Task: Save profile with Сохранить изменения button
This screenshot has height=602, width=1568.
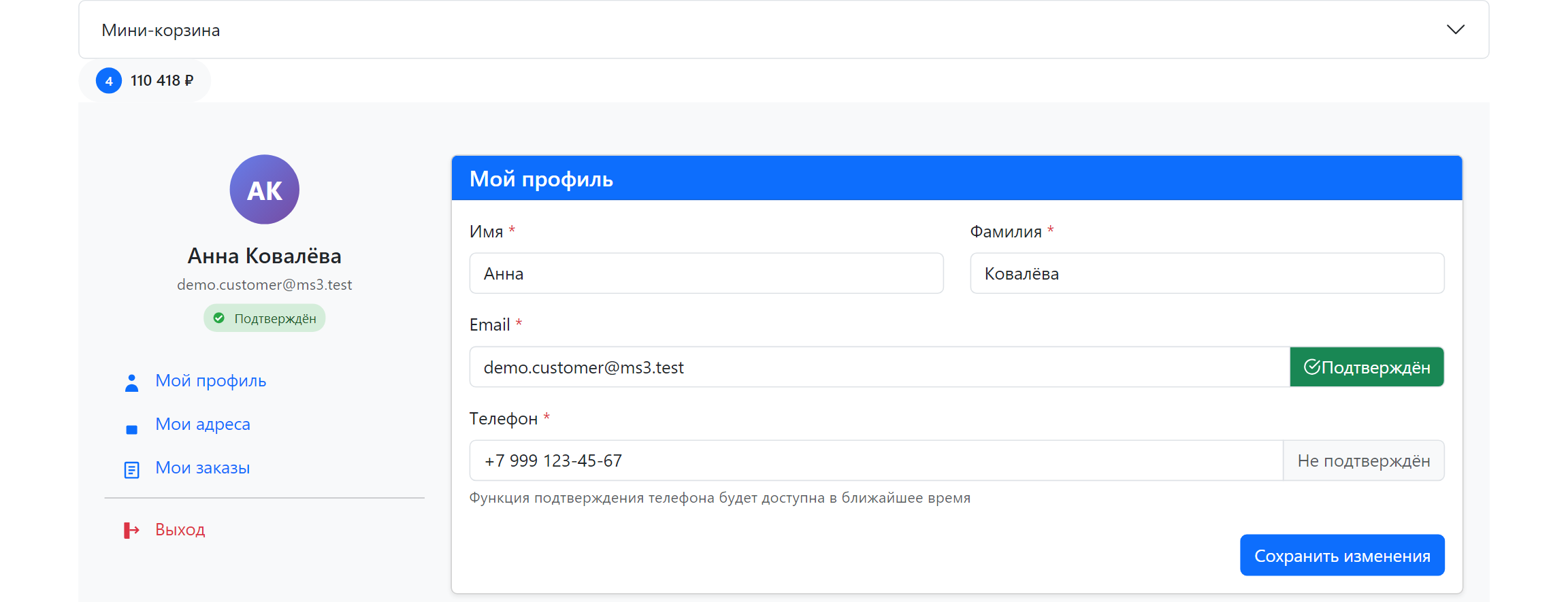Action: [1342, 555]
